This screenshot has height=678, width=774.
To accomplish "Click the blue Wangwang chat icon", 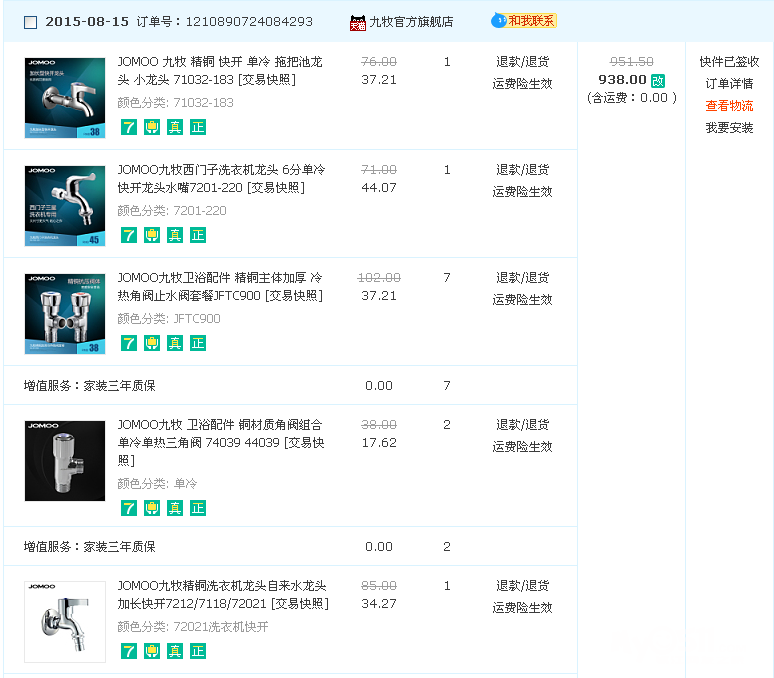I will tap(499, 21).
